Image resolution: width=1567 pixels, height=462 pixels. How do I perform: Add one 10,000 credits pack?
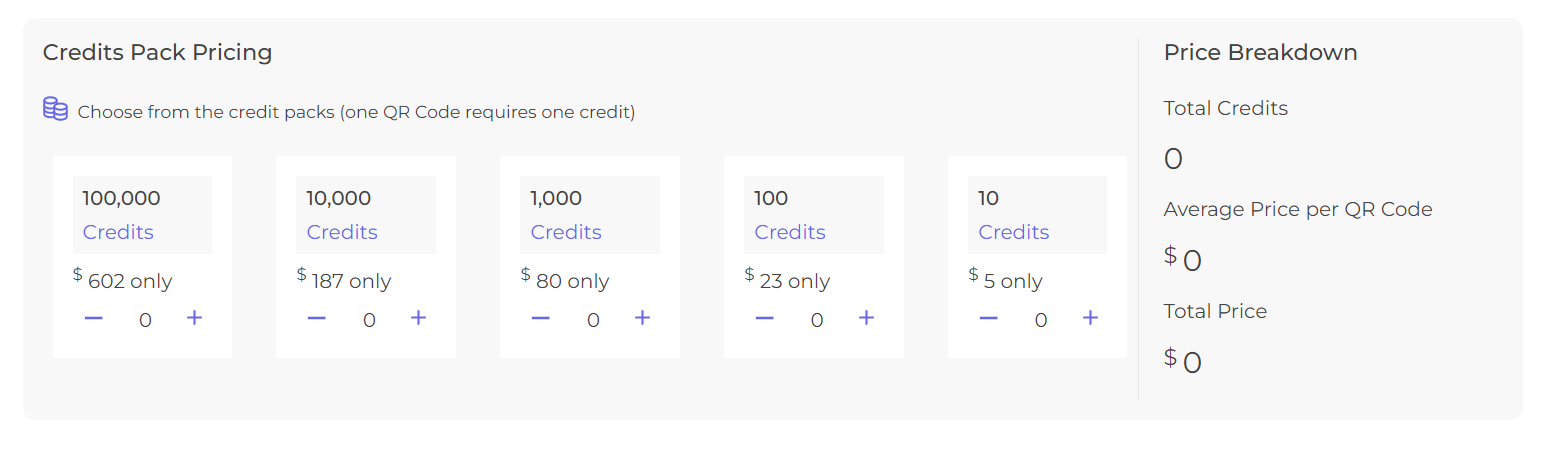418,318
